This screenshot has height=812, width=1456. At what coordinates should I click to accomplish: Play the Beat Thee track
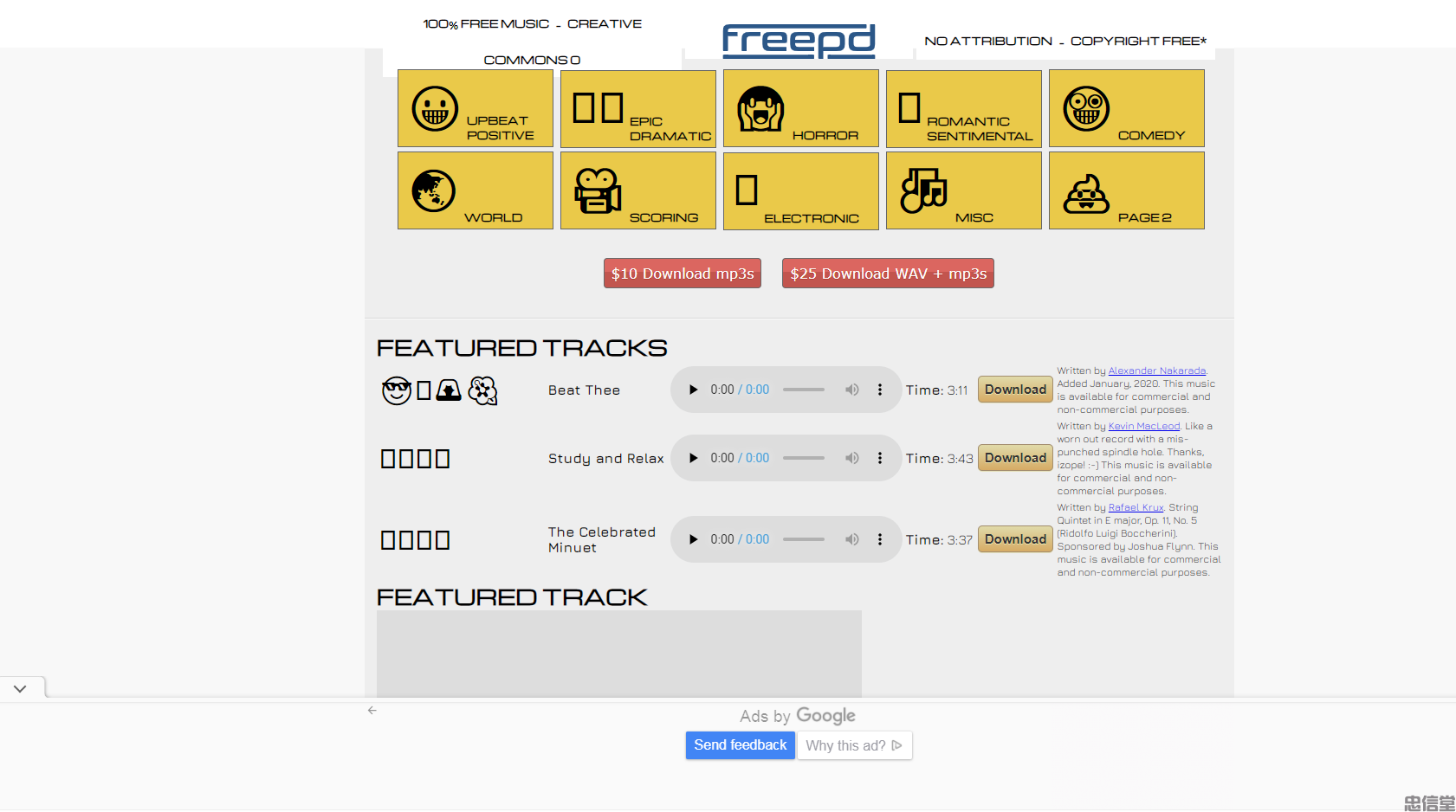[693, 390]
